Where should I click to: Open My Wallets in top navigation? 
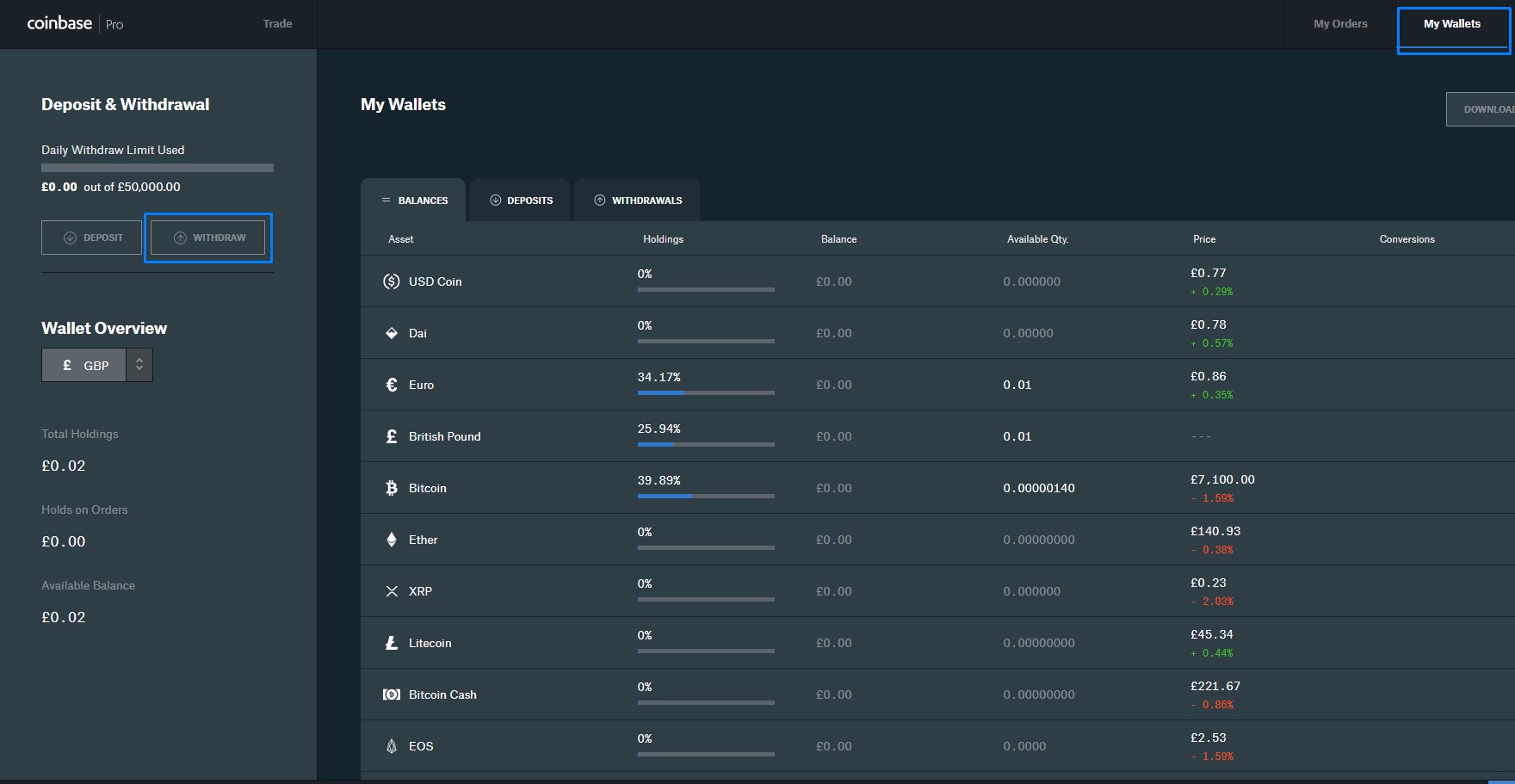click(1452, 24)
